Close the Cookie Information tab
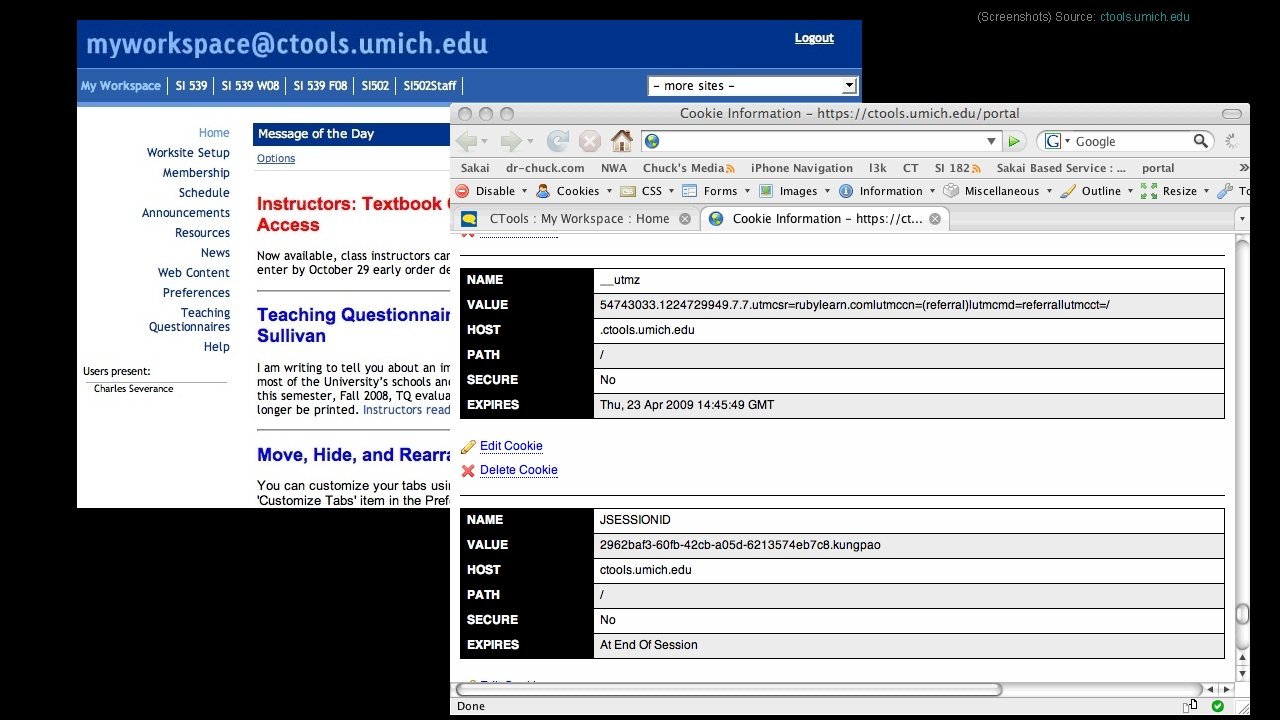Screen dimensions: 1280x720 936,219
